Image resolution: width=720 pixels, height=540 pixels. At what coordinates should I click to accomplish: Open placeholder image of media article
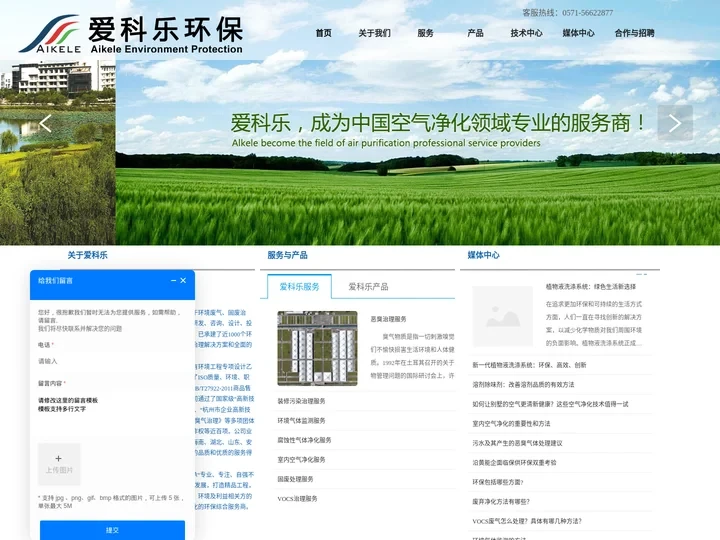(x=502, y=316)
